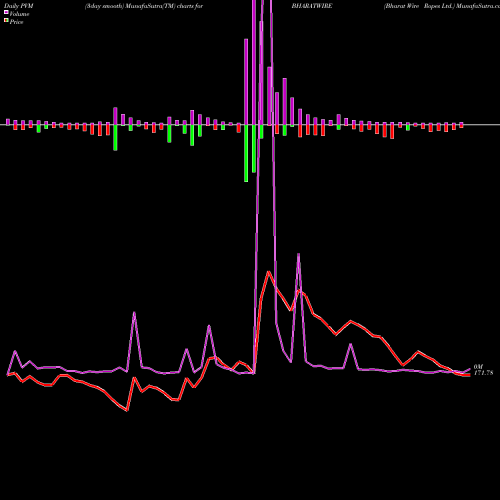The width and height of the screenshot is (500, 500).
Task: Click the '0M' volume value label
Action: pos(478,367)
